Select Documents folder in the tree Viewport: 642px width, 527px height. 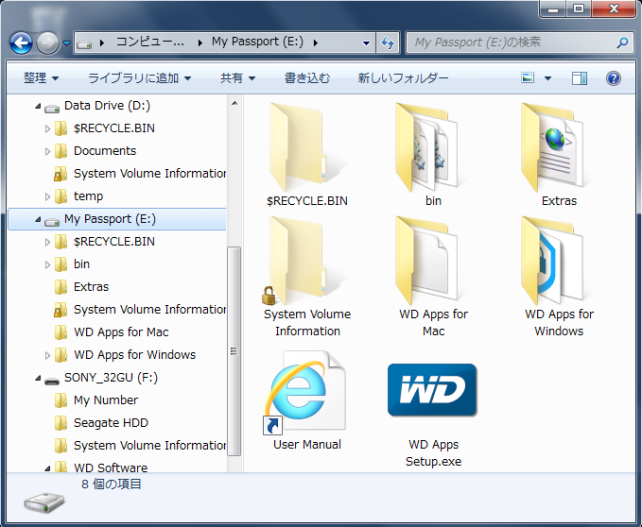[105, 151]
